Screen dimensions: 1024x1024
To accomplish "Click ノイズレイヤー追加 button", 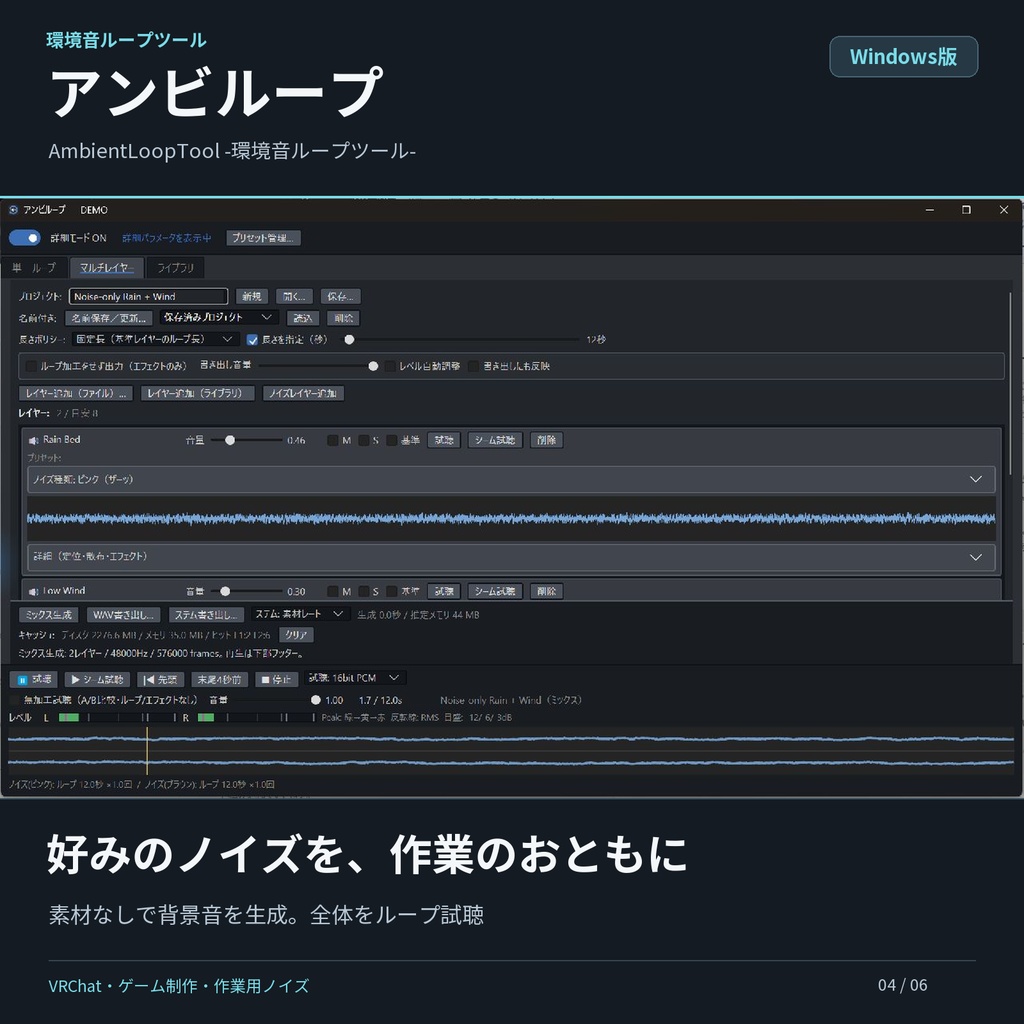I will click(303, 393).
